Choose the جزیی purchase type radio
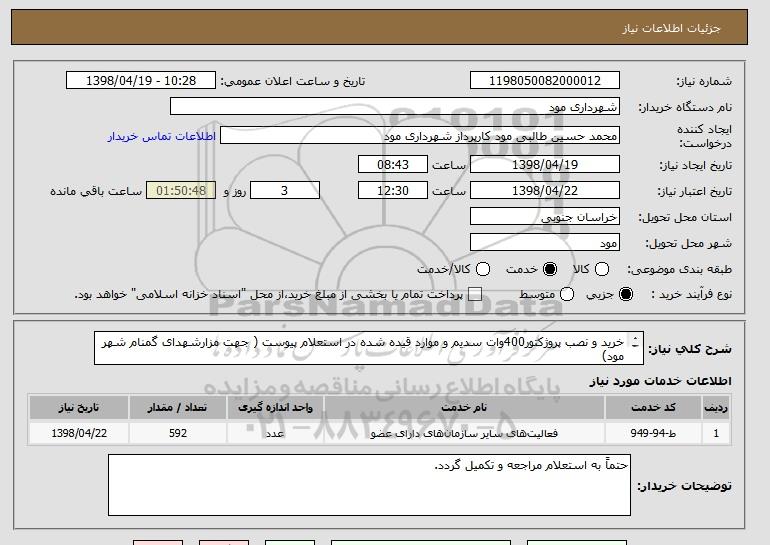Screen dimensions: 770x545 [626, 294]
